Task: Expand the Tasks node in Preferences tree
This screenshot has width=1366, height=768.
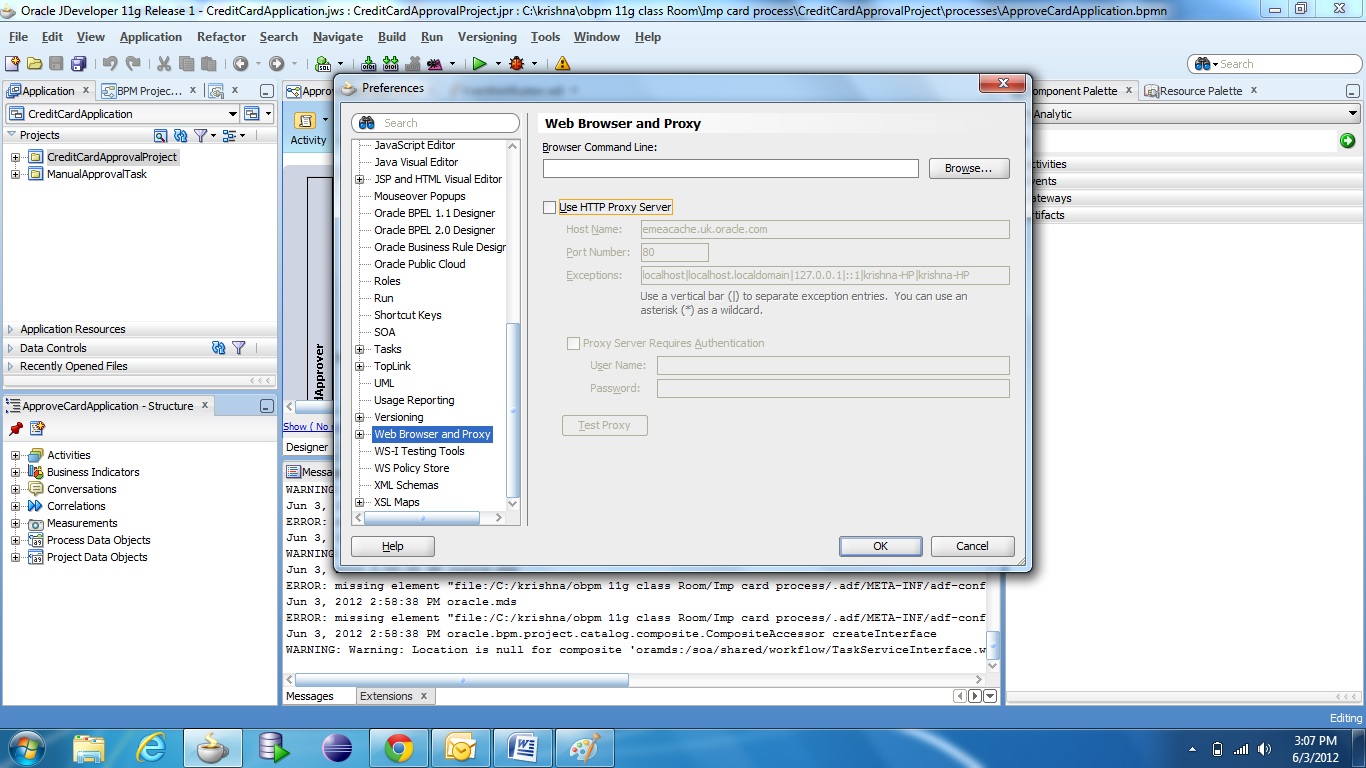Action: [360, 349]
